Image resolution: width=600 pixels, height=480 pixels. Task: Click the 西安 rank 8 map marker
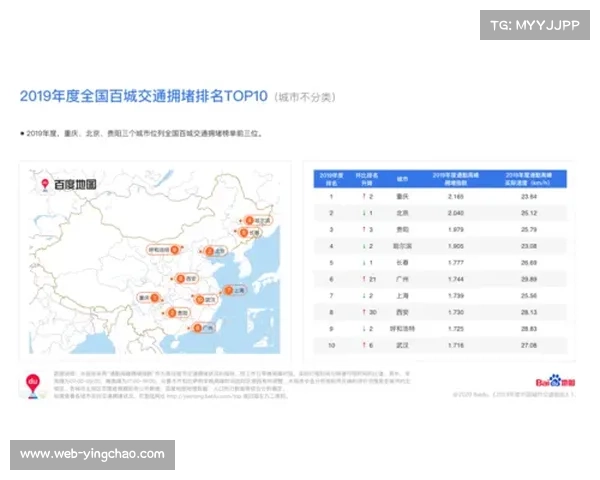pyautogui.click(x=186, y=279)
